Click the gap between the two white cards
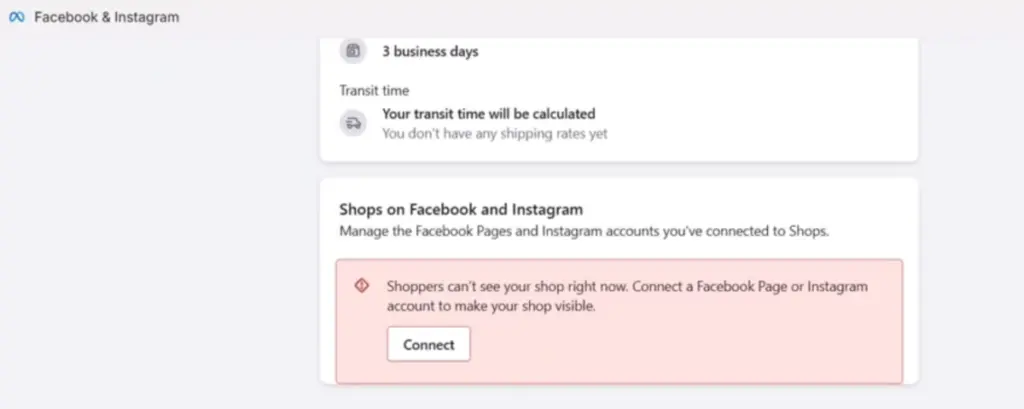This screenshot has width=1024, height=409. pyautogui.click(x=618, y=169)
